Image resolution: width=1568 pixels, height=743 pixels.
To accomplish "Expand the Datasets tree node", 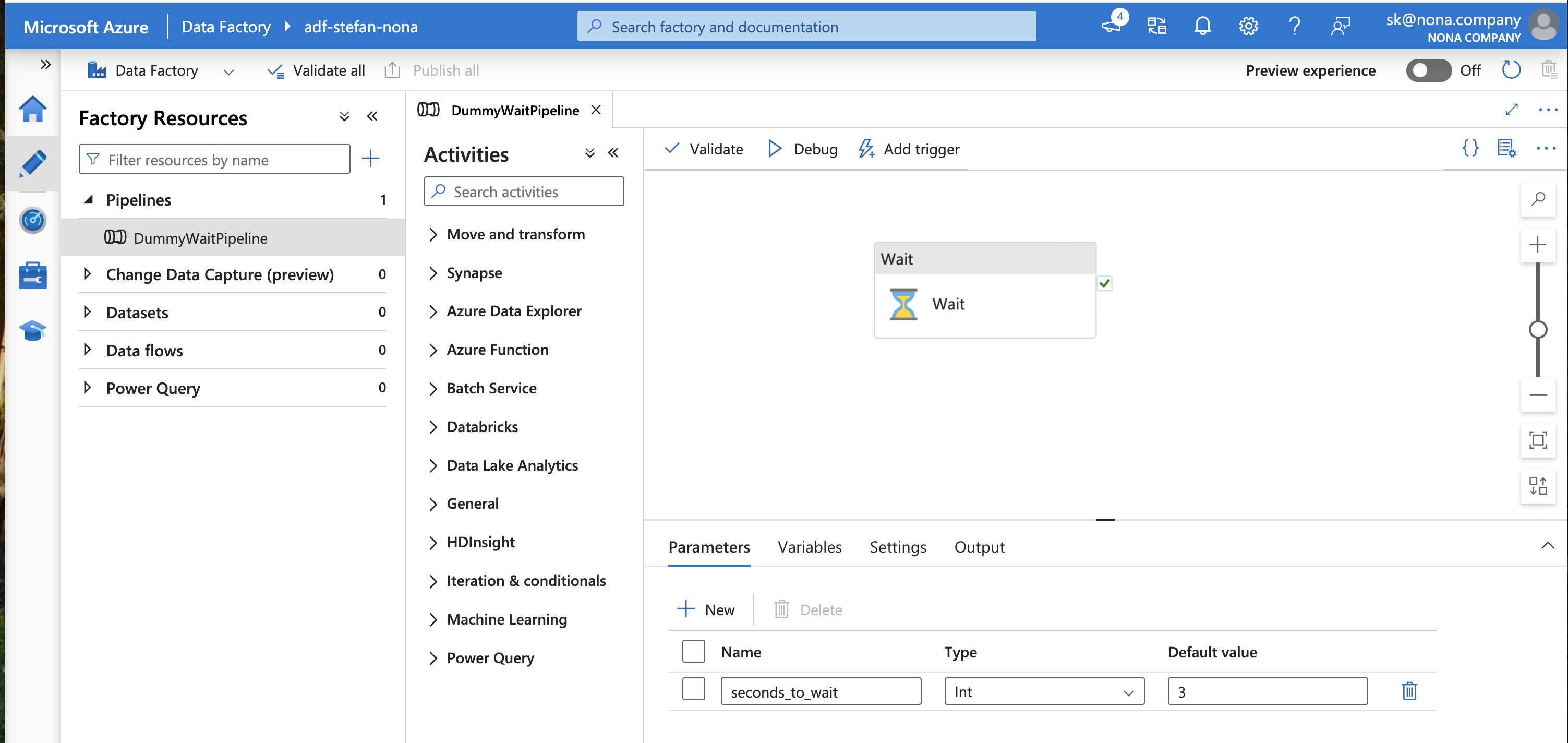I will [x=87, y=312].
